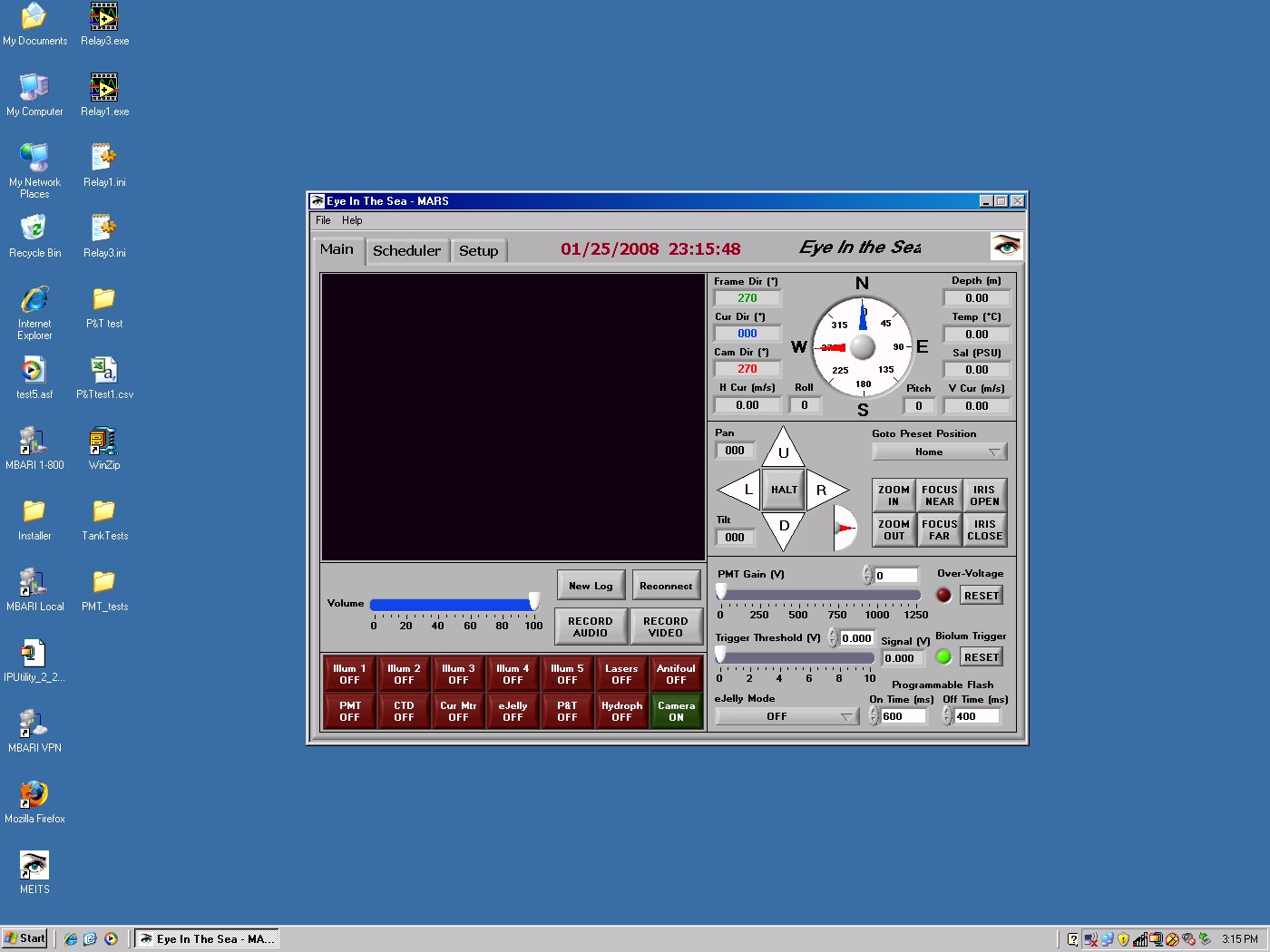Open the Relay3.exe desktop icon
This screenshot has height=952, width=1270.
point(104,24)
